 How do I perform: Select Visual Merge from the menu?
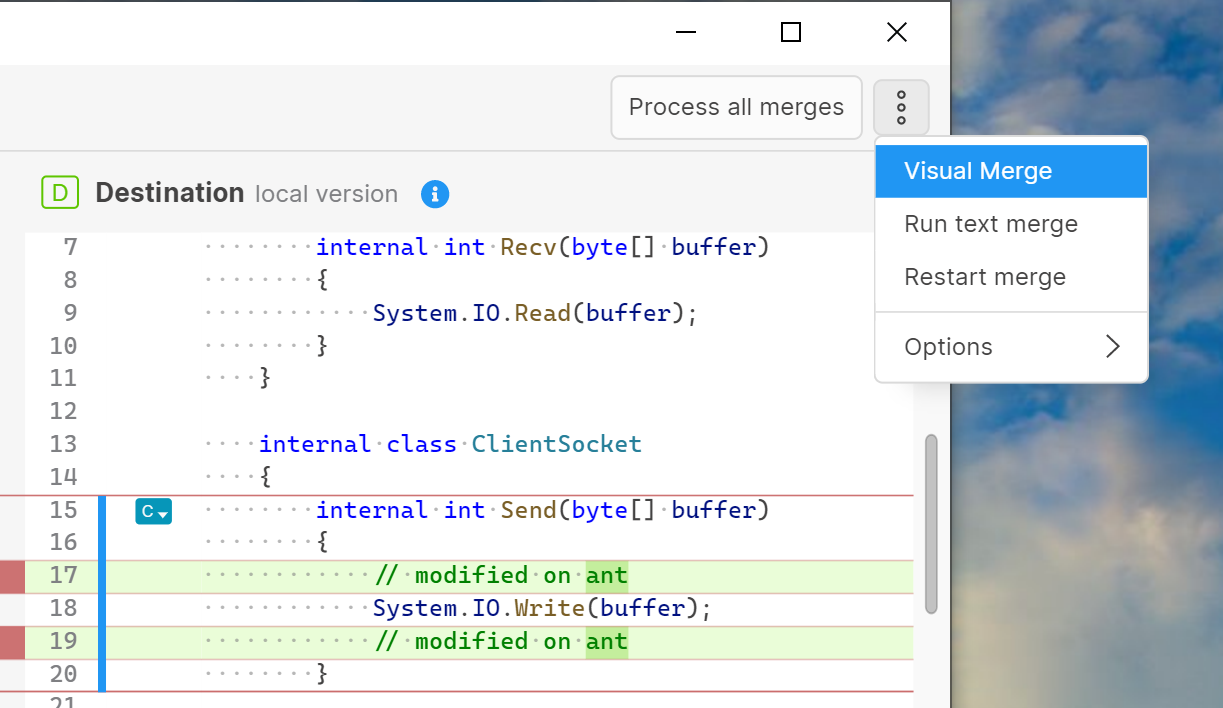[977, 170]
